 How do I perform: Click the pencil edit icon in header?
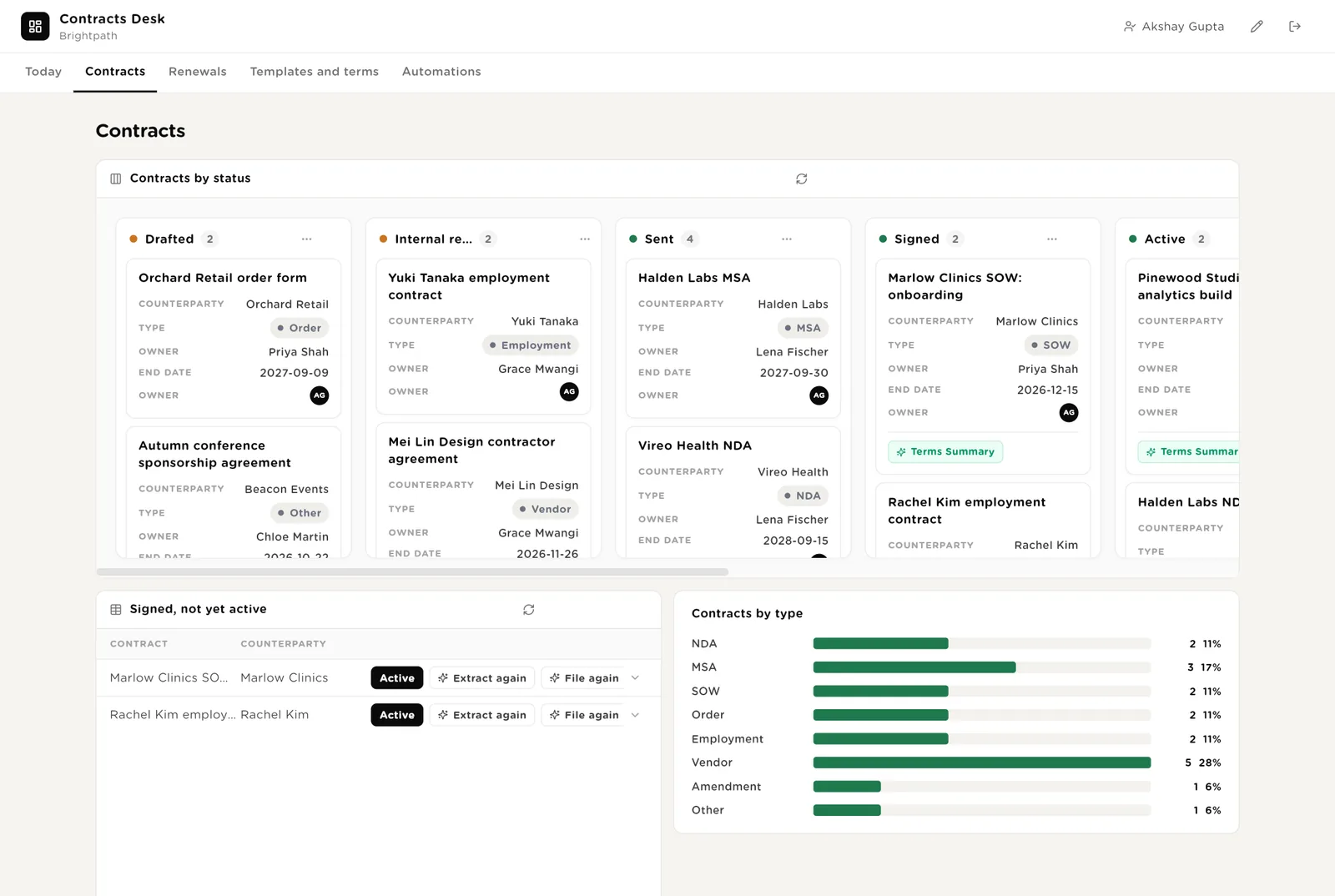(1257, 27)
